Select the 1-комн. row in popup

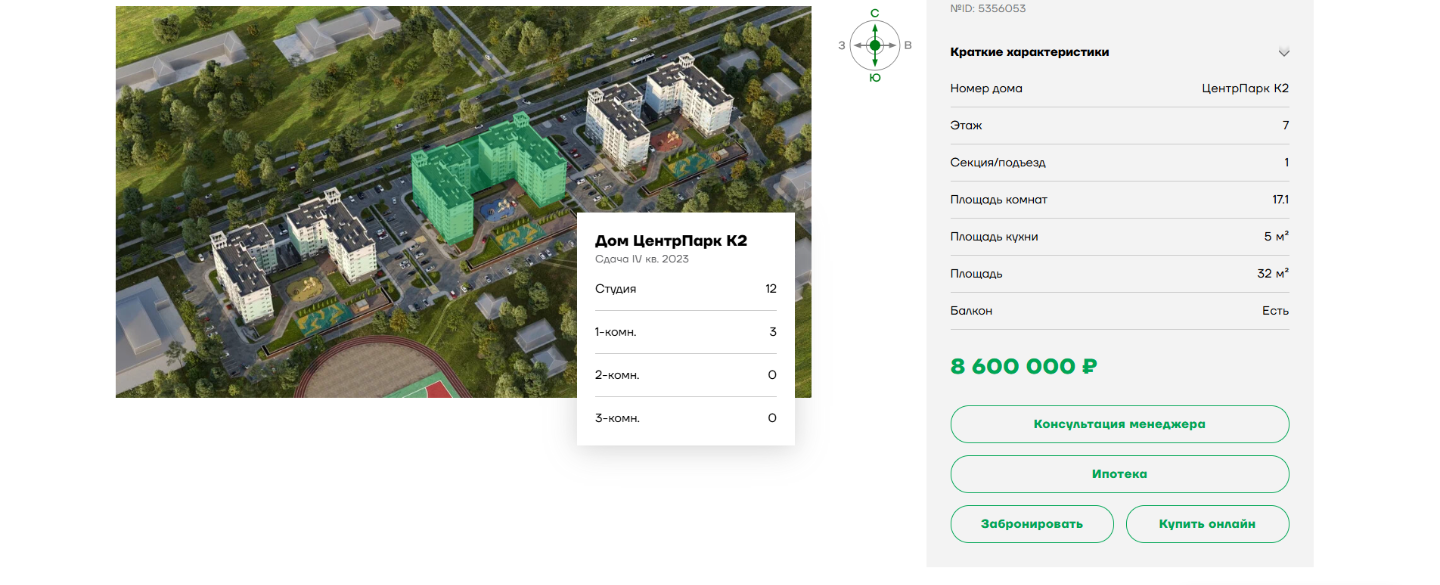tap(685, 332)
